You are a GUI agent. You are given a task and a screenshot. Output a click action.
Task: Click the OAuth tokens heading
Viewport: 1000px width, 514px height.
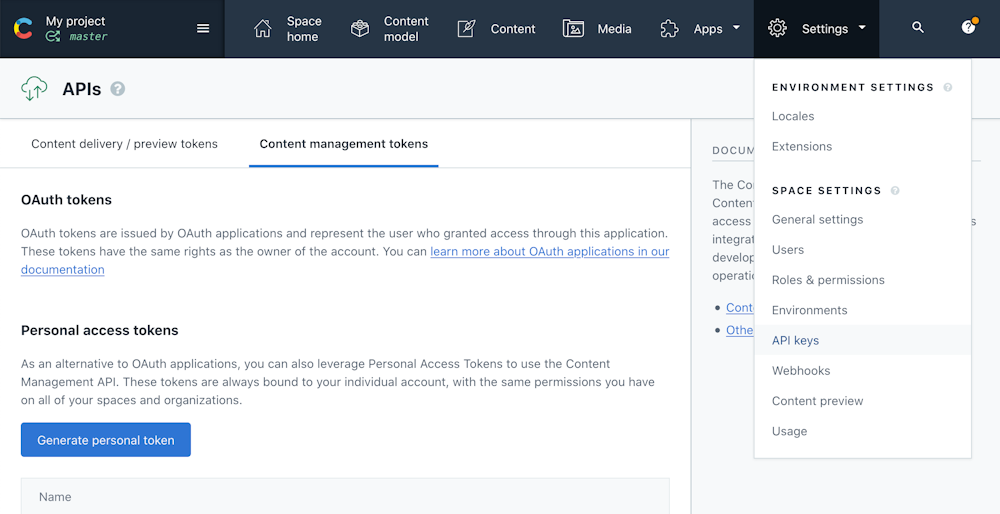tap(66, 200)
